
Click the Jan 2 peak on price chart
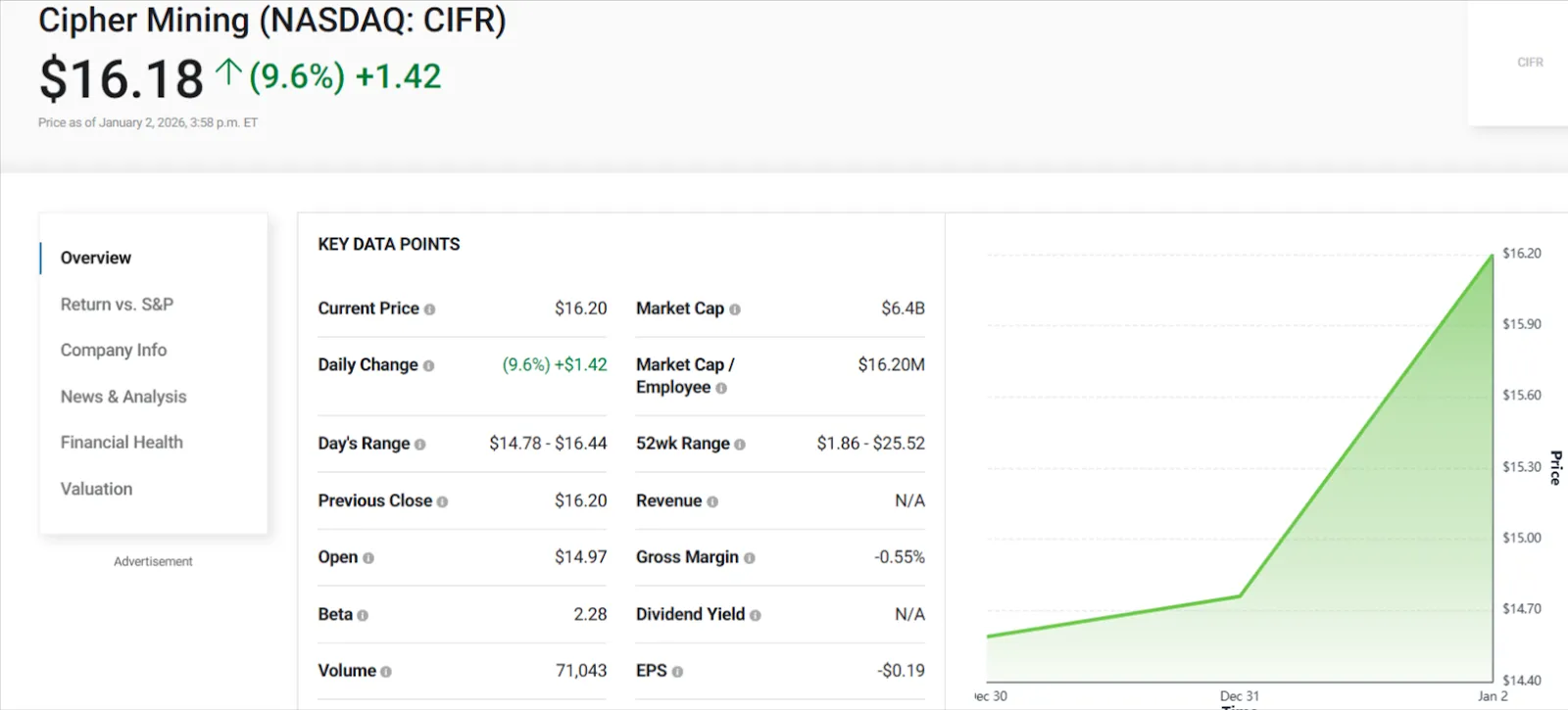point(1493,255)
